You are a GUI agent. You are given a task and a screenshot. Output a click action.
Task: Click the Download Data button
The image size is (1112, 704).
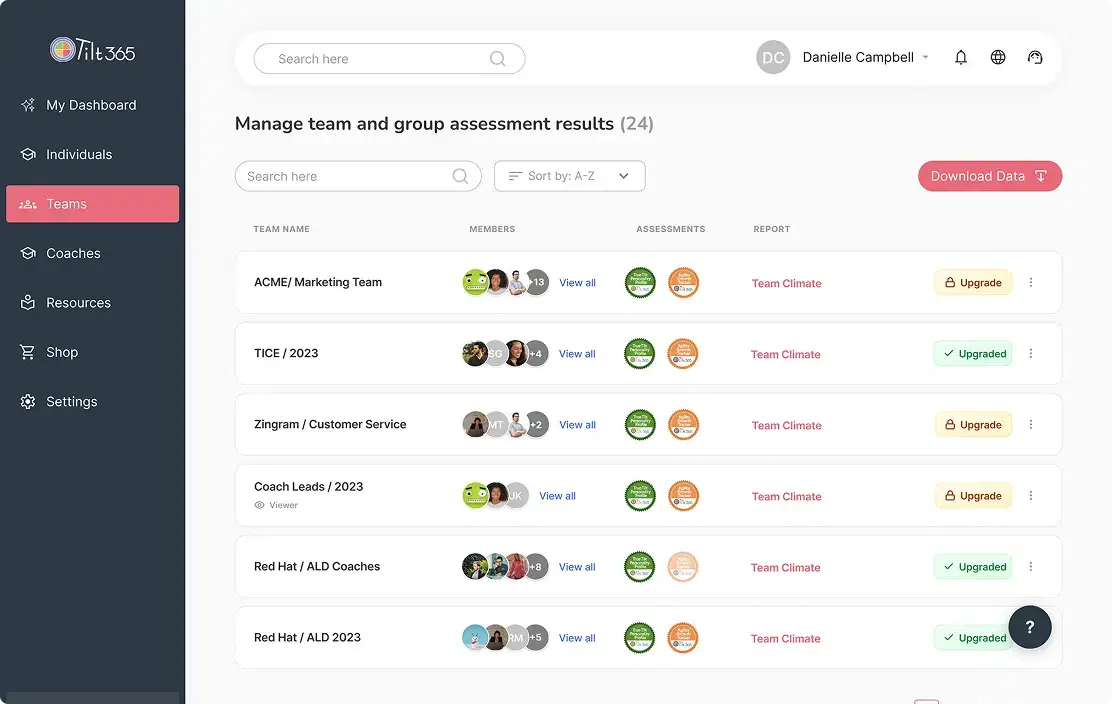pos(990,176)
